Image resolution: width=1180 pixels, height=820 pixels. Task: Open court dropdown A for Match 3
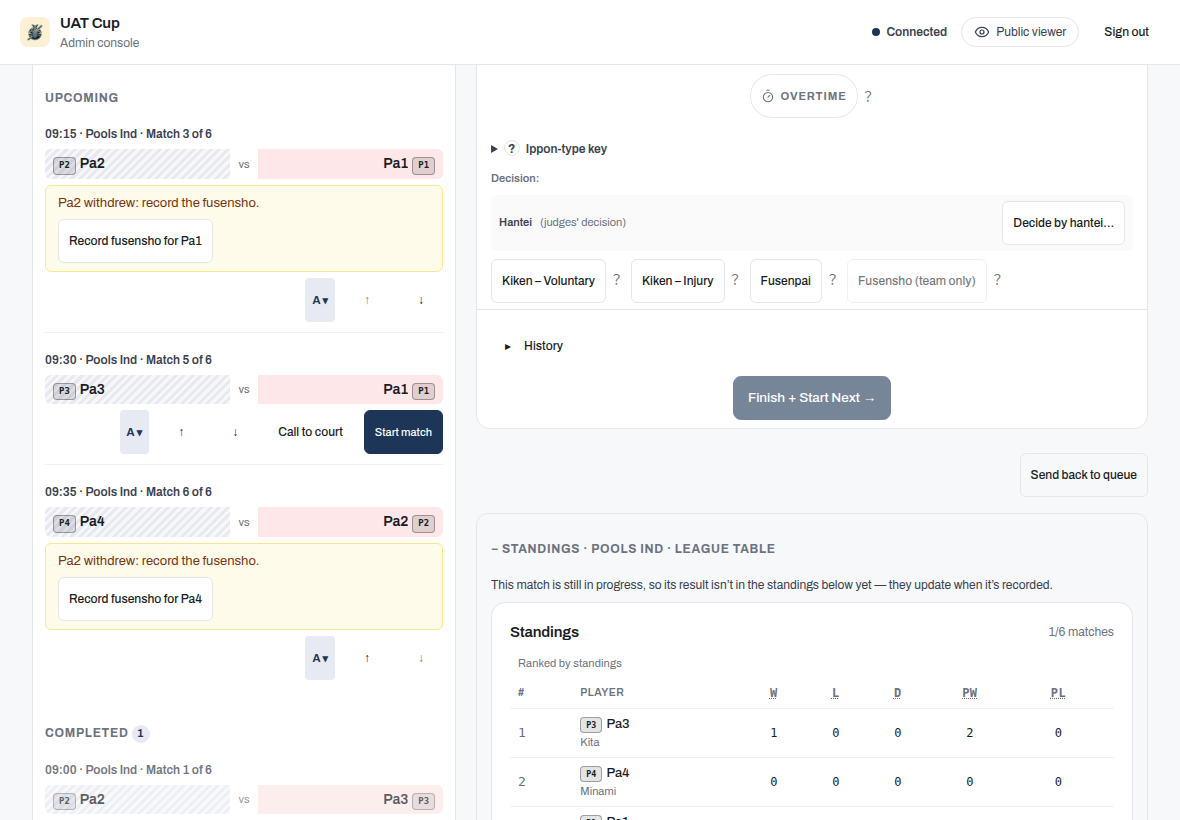320,300
